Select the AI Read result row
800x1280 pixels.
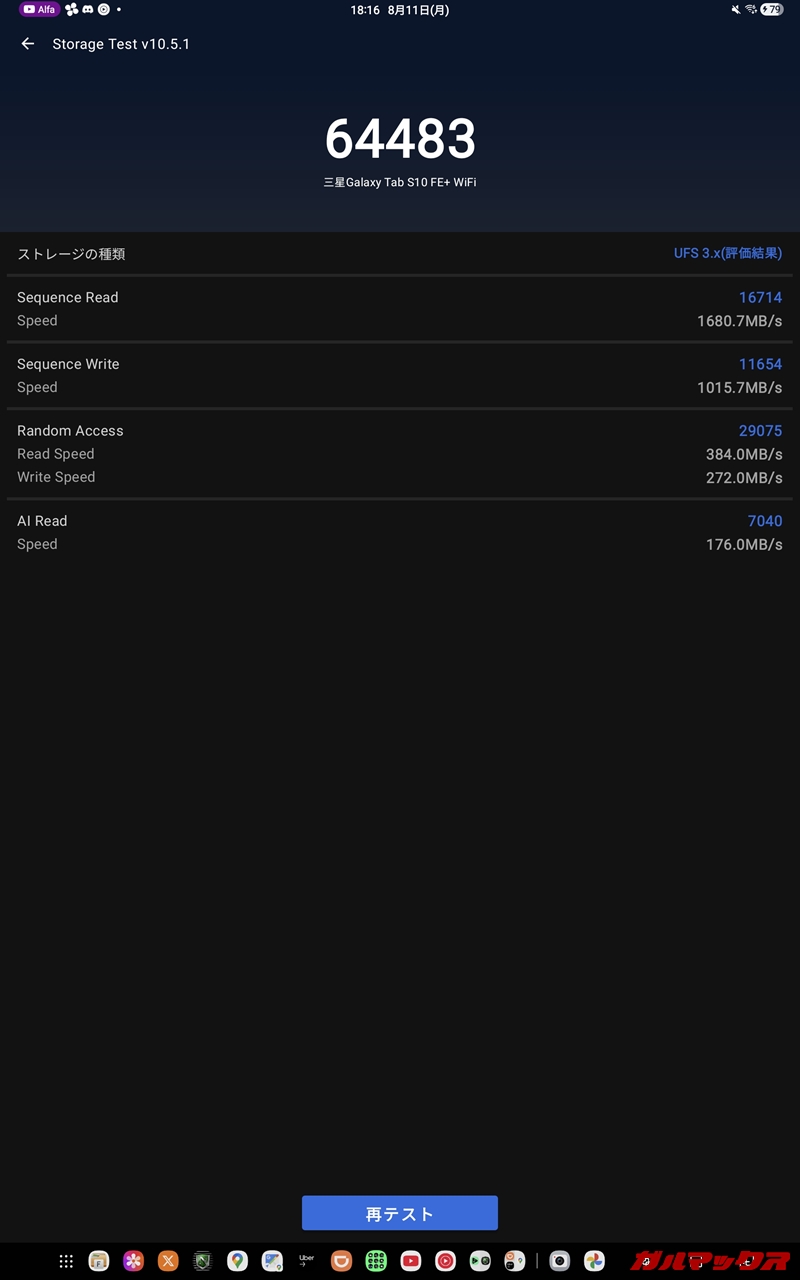pos(400,532)
